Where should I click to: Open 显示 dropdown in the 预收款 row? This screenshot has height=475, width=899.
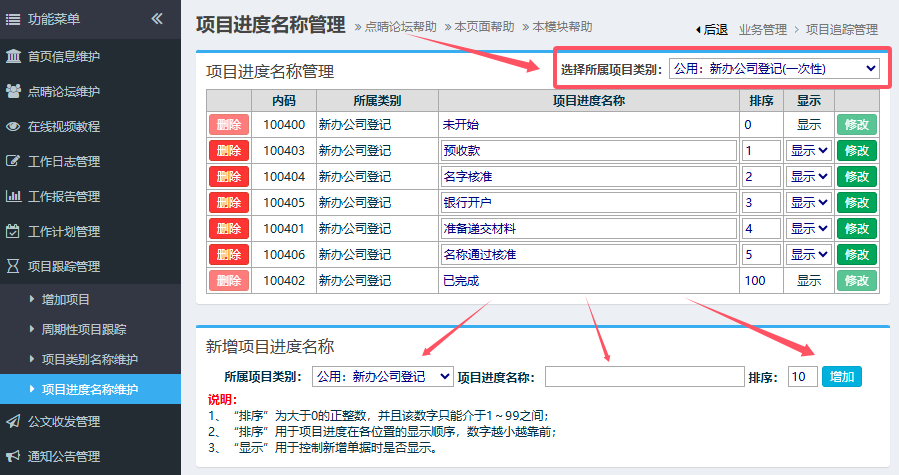point(808,150)
